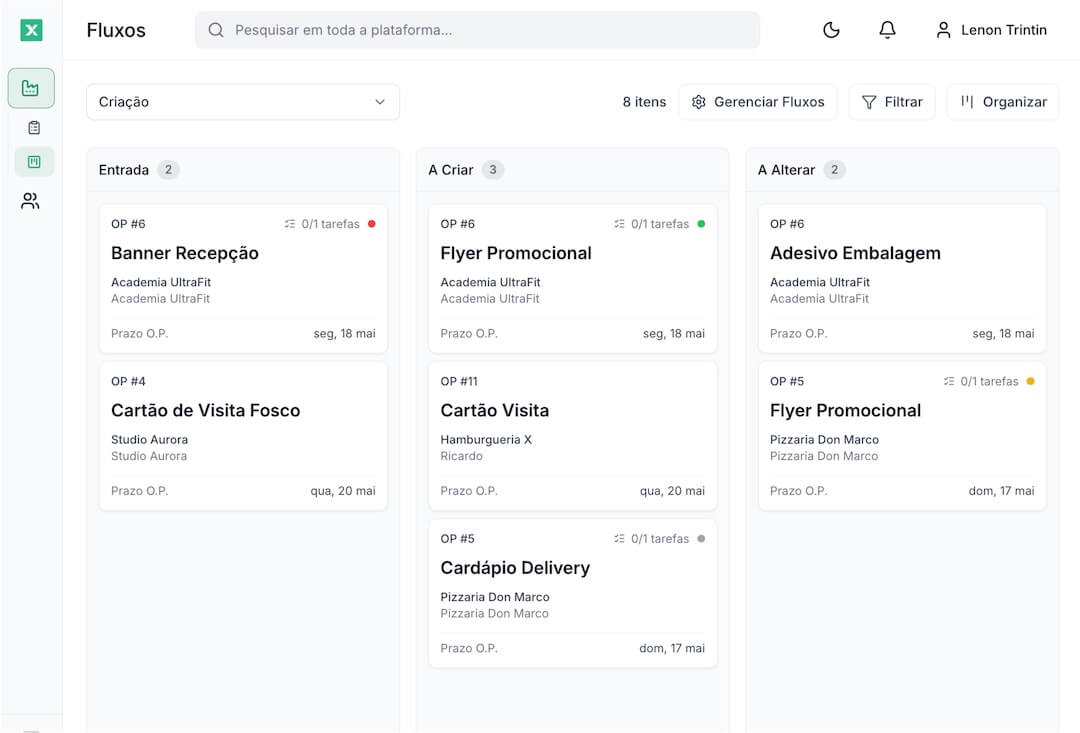The width and height of the screenshot is (1080, 733).
Task: Click the Ricardo contact name
Action: point(461,456)
